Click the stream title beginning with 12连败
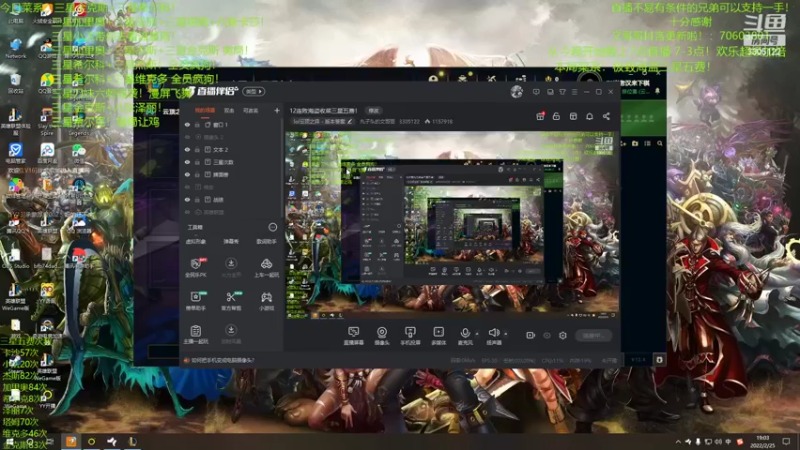The image size is (800, 450). coord(323,111)
